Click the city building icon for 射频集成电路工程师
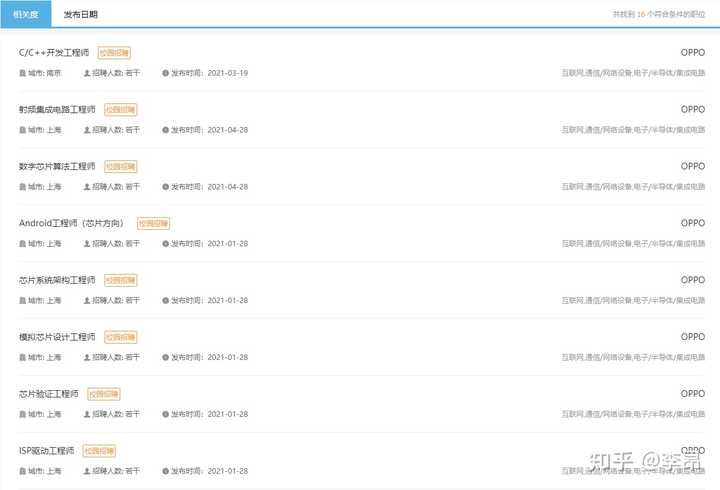The height and width of the screenshot is (490, 720). pyautogui.click(x=22, y=130)
